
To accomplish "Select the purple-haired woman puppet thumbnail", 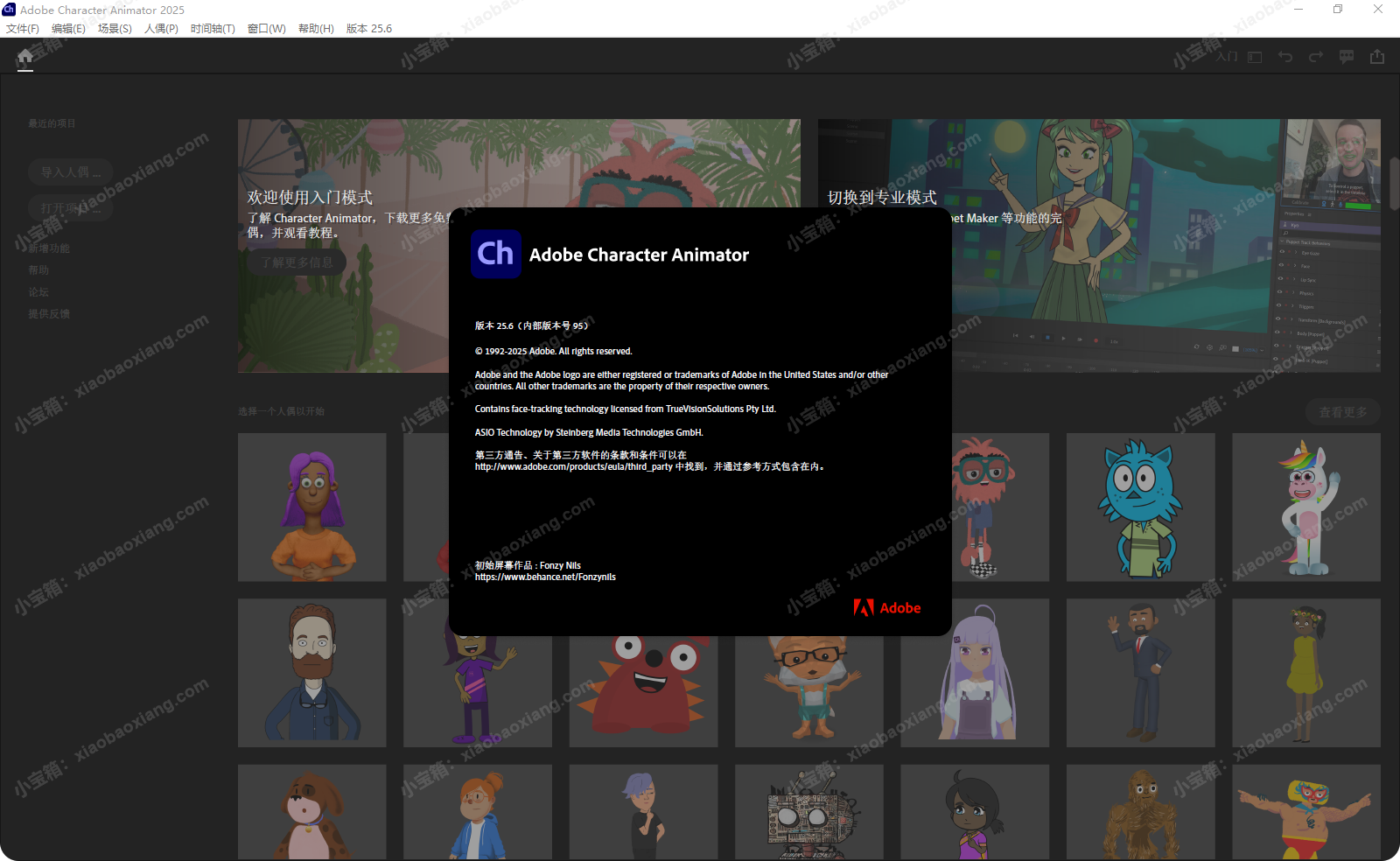I will click(312, 507).
